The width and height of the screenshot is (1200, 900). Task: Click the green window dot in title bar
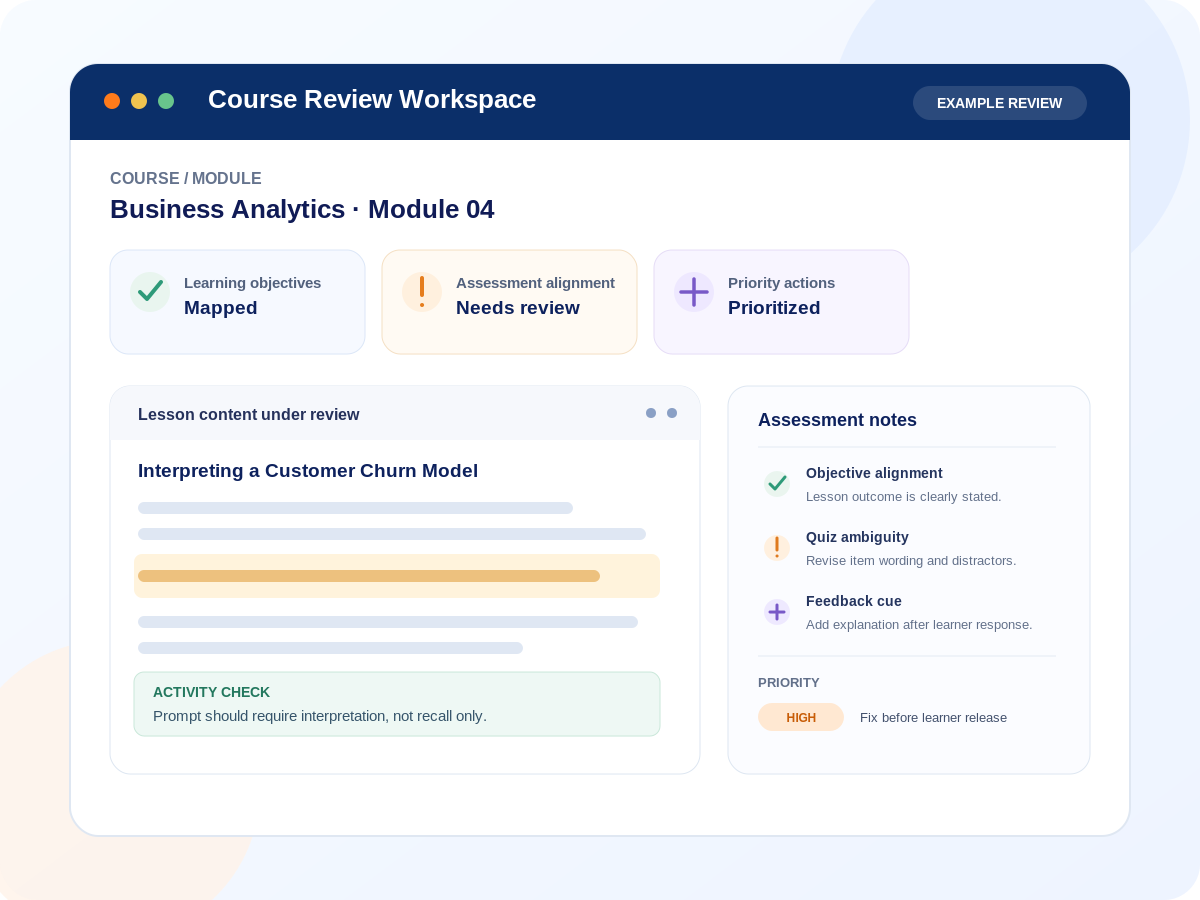[x=166, y=101]
